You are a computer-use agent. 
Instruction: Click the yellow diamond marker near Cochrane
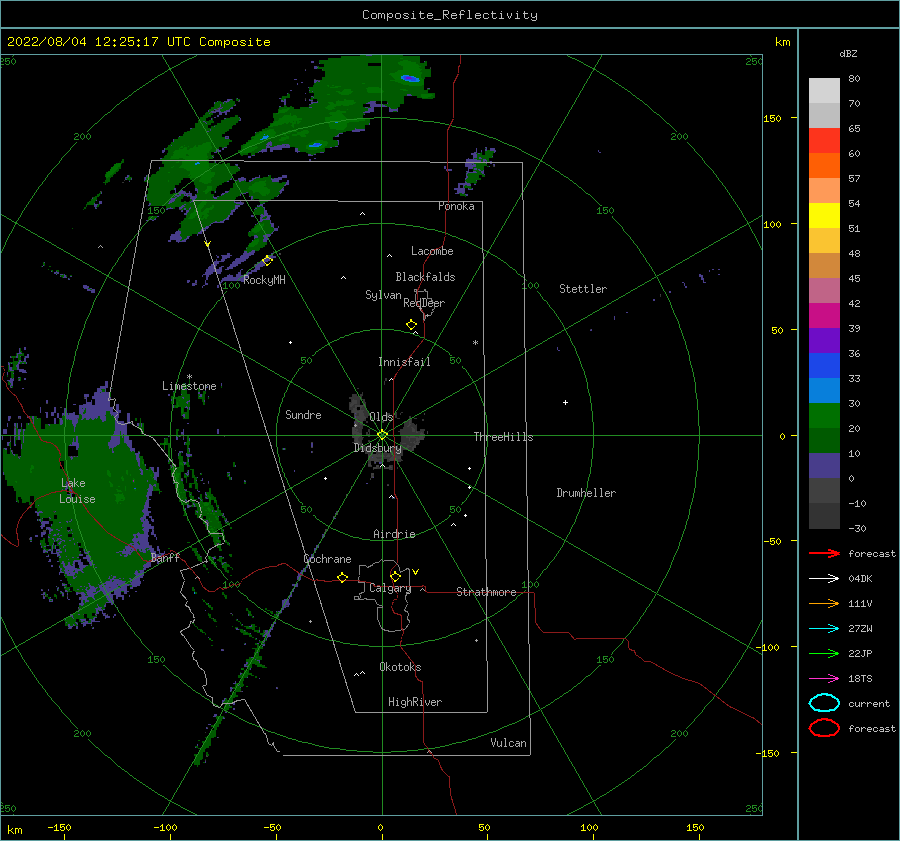click(343, 578)
